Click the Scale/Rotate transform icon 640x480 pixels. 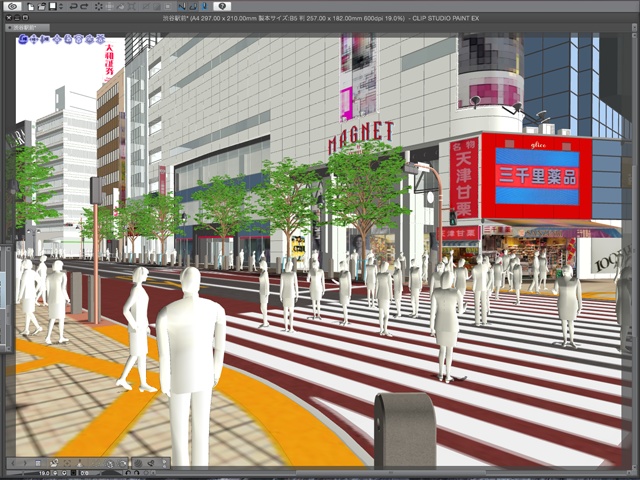click(132, 7)
